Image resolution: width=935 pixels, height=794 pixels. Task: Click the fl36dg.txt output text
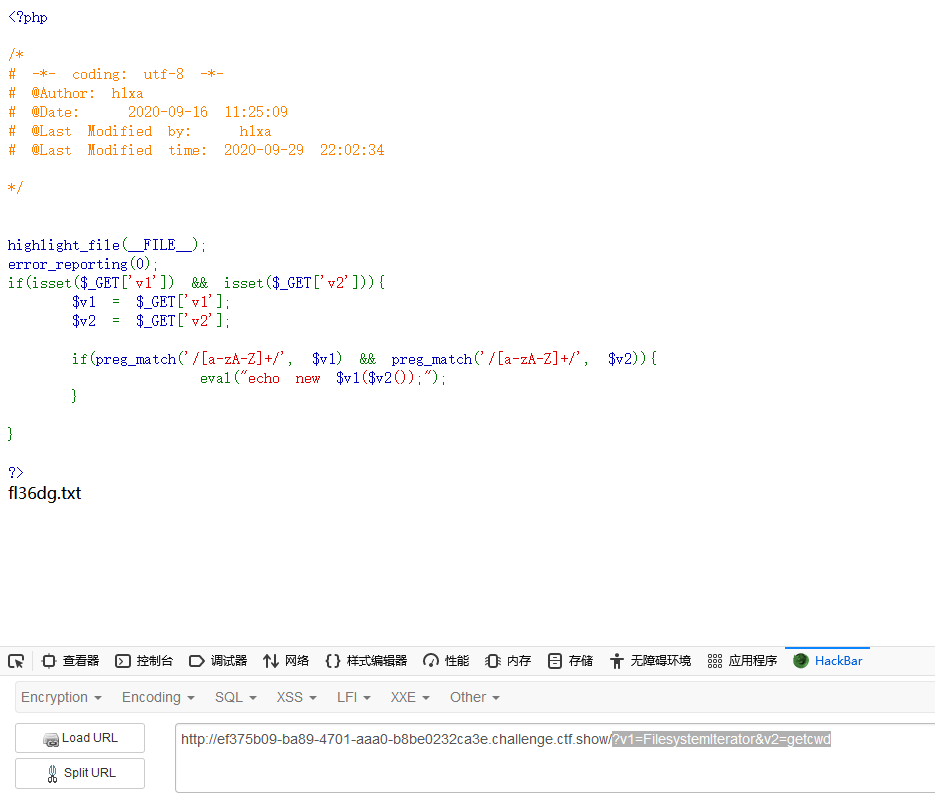tap(45, 493)
